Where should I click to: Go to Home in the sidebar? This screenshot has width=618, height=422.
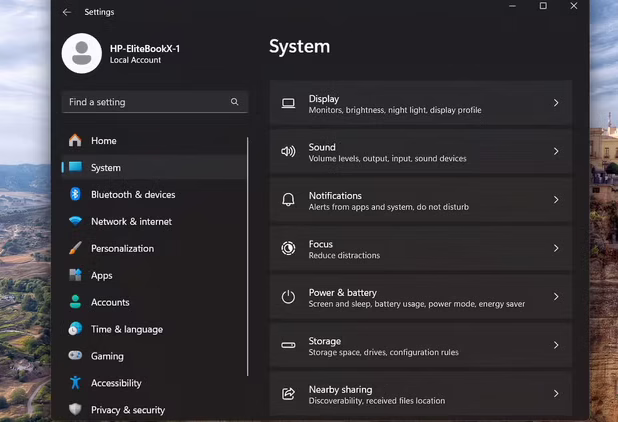point(104,141)
